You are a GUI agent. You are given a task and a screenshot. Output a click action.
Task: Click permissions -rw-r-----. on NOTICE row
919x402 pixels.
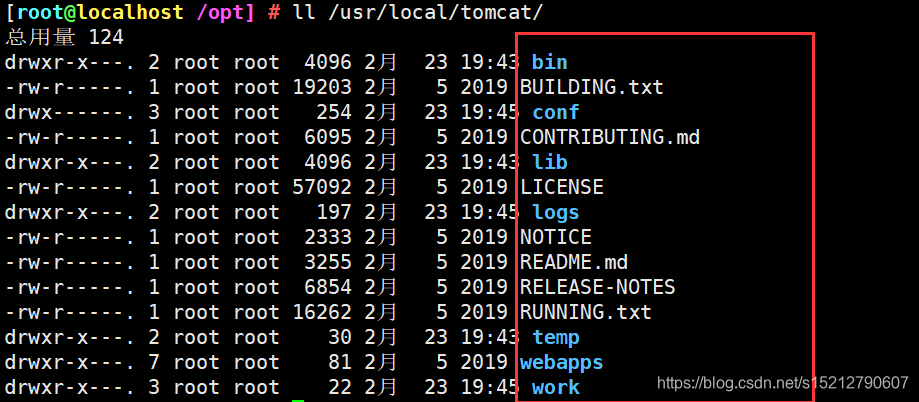pos(70,237)
